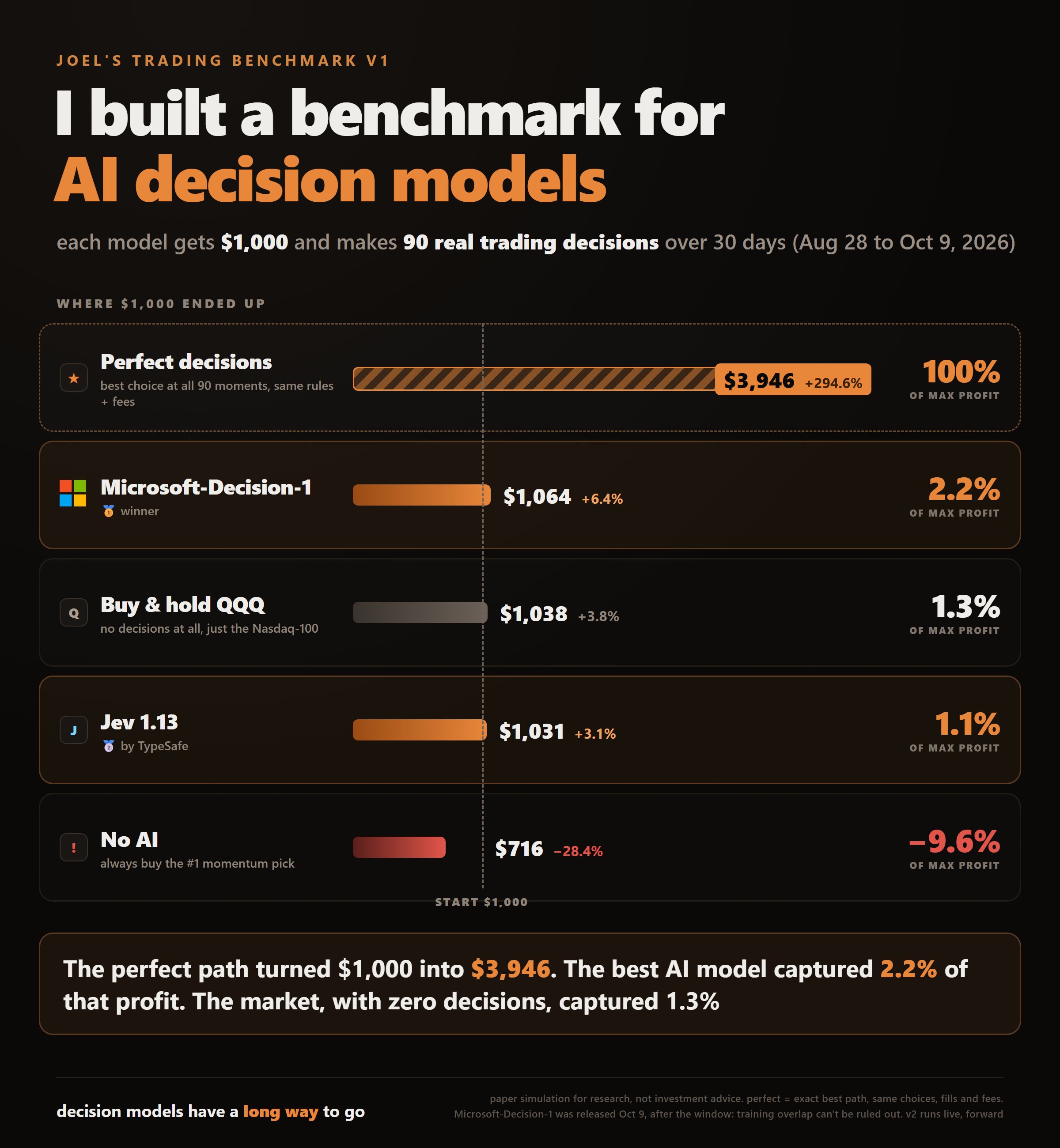Click the J icon next to Jev 1.13
This screenshot has height=1148, width=1060.
pos(73,730)
